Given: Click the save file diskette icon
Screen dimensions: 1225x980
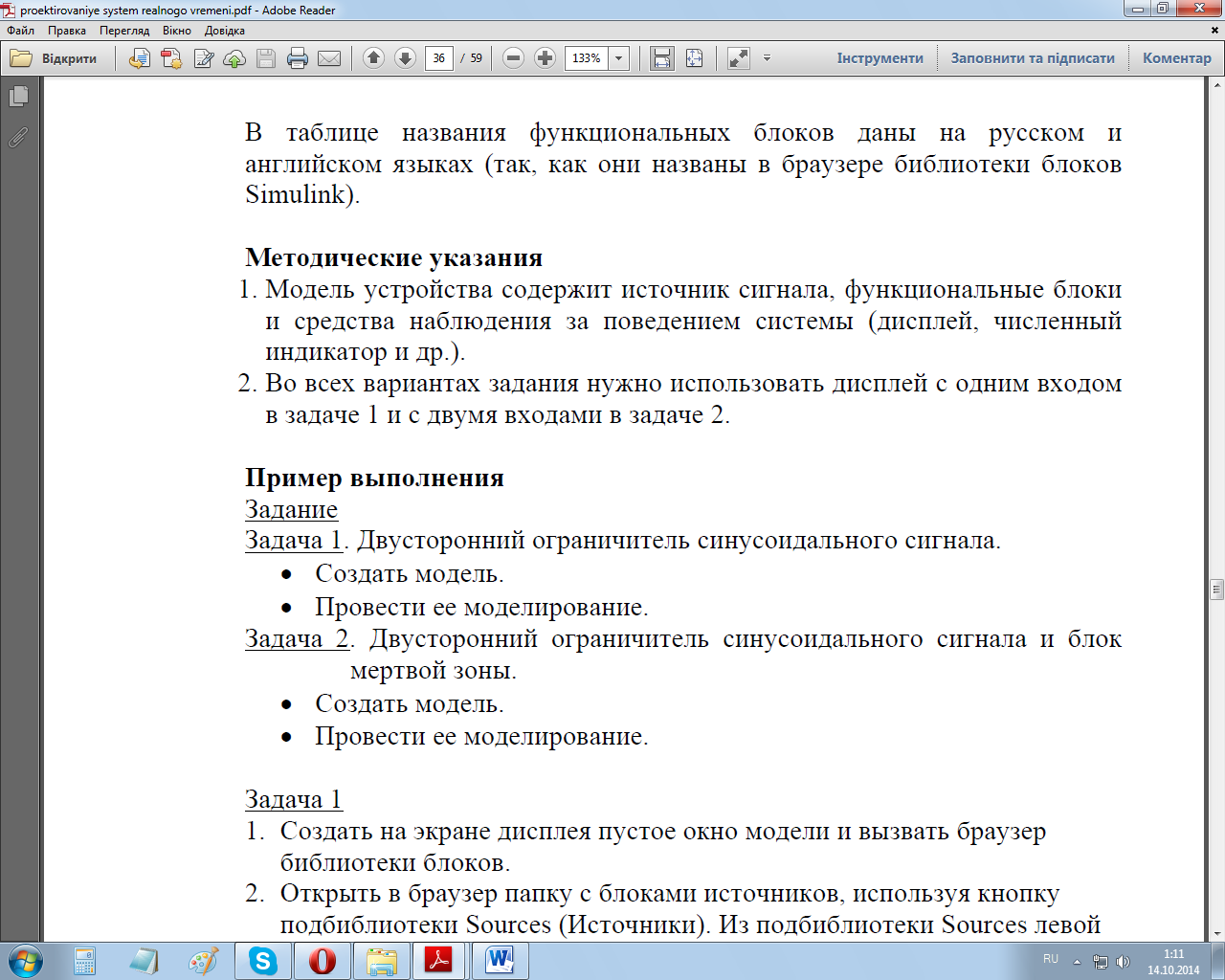Looking at the screenshot, I should pyautogui.click(x=266, y=58).
